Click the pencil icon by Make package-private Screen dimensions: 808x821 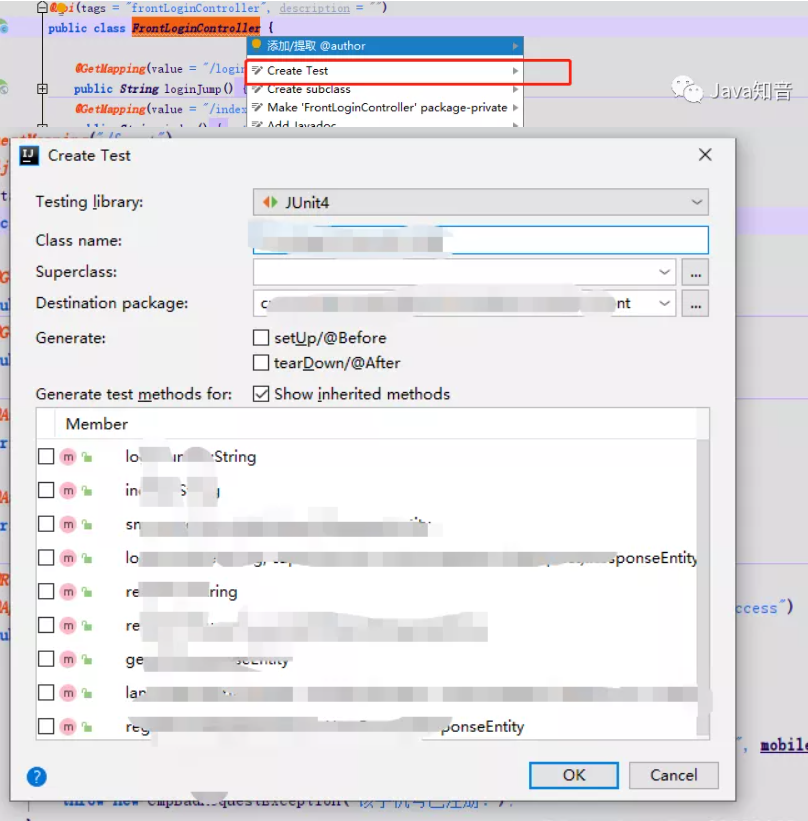[x=257, y=107]
